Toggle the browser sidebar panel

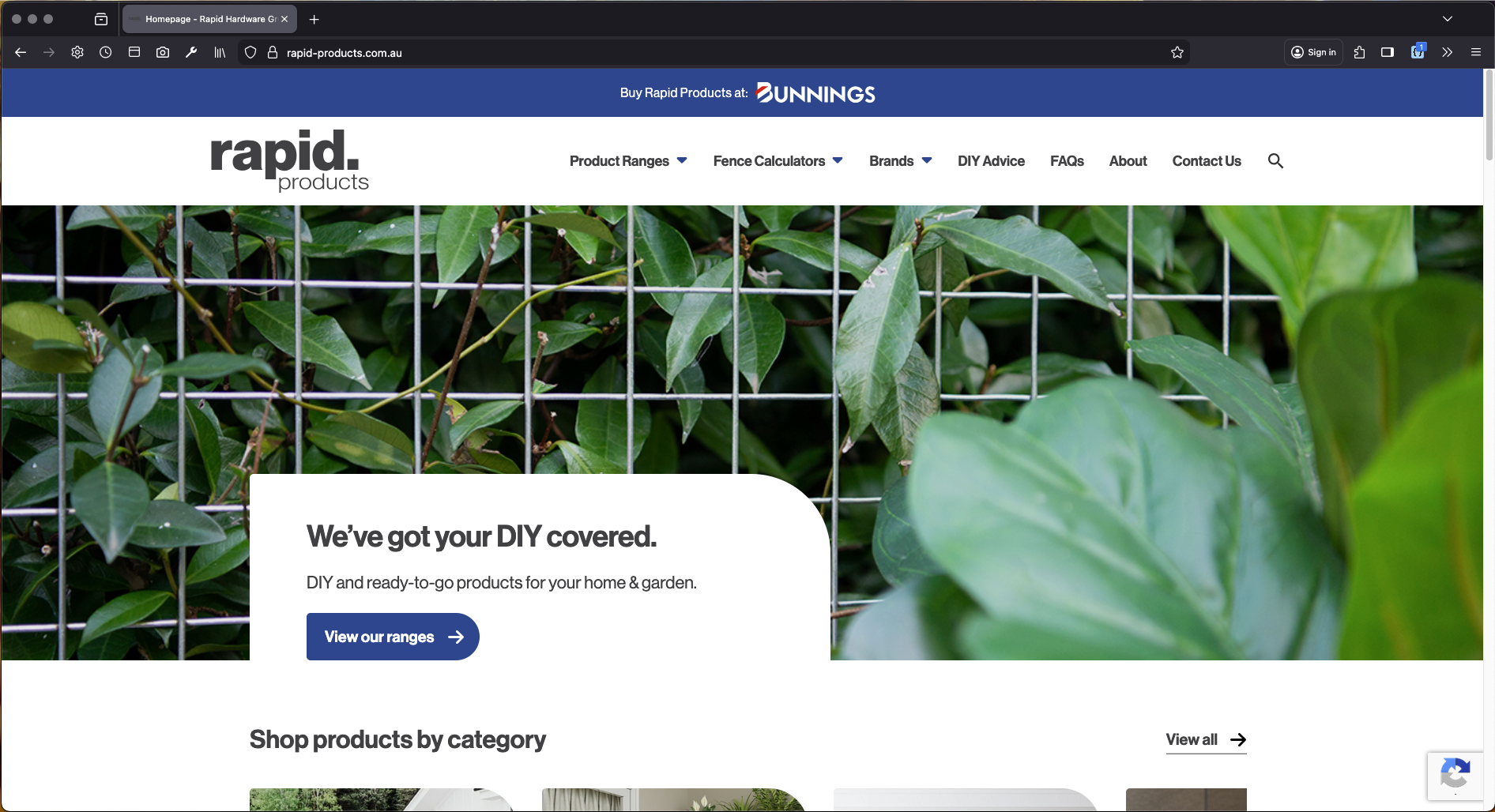(x=1388, y=53)
